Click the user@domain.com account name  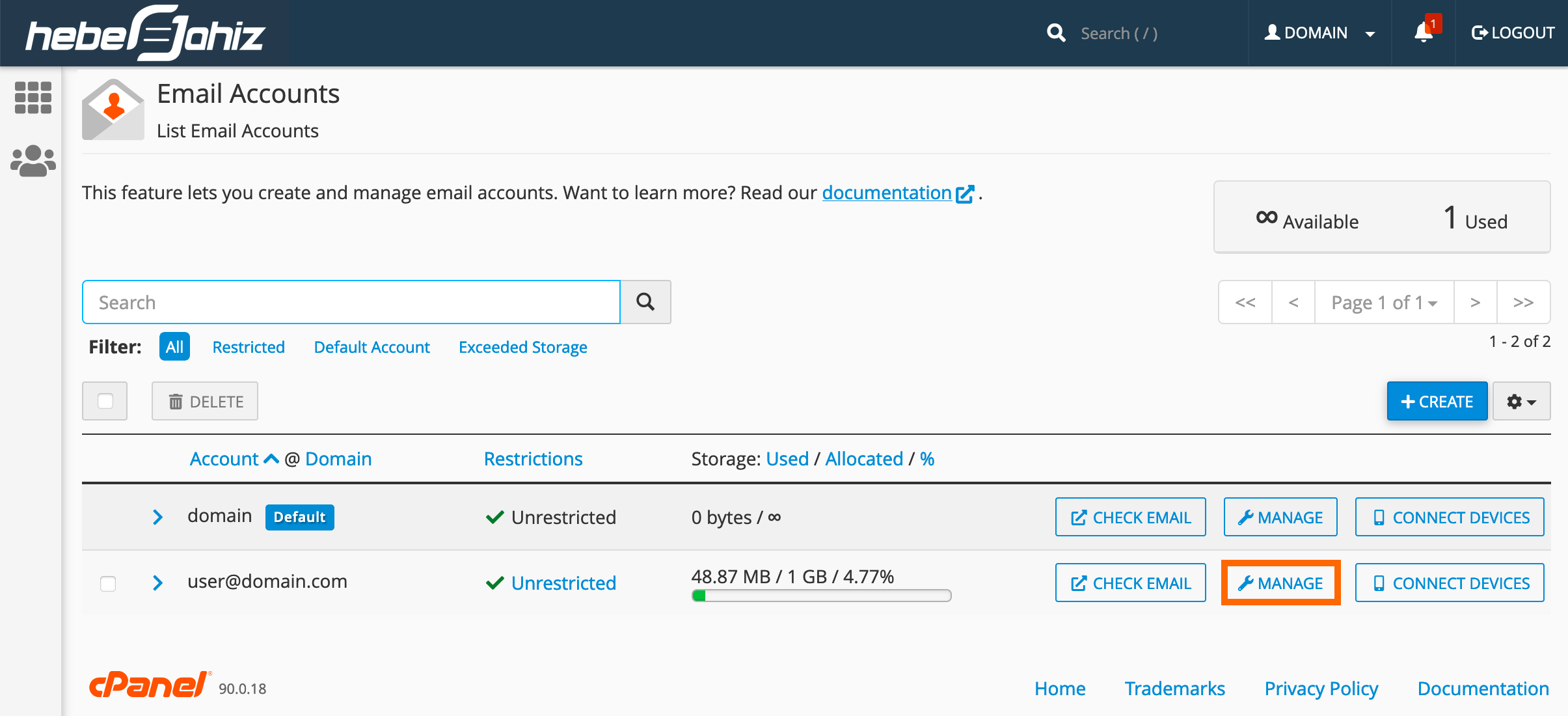(x=267, y=581)
